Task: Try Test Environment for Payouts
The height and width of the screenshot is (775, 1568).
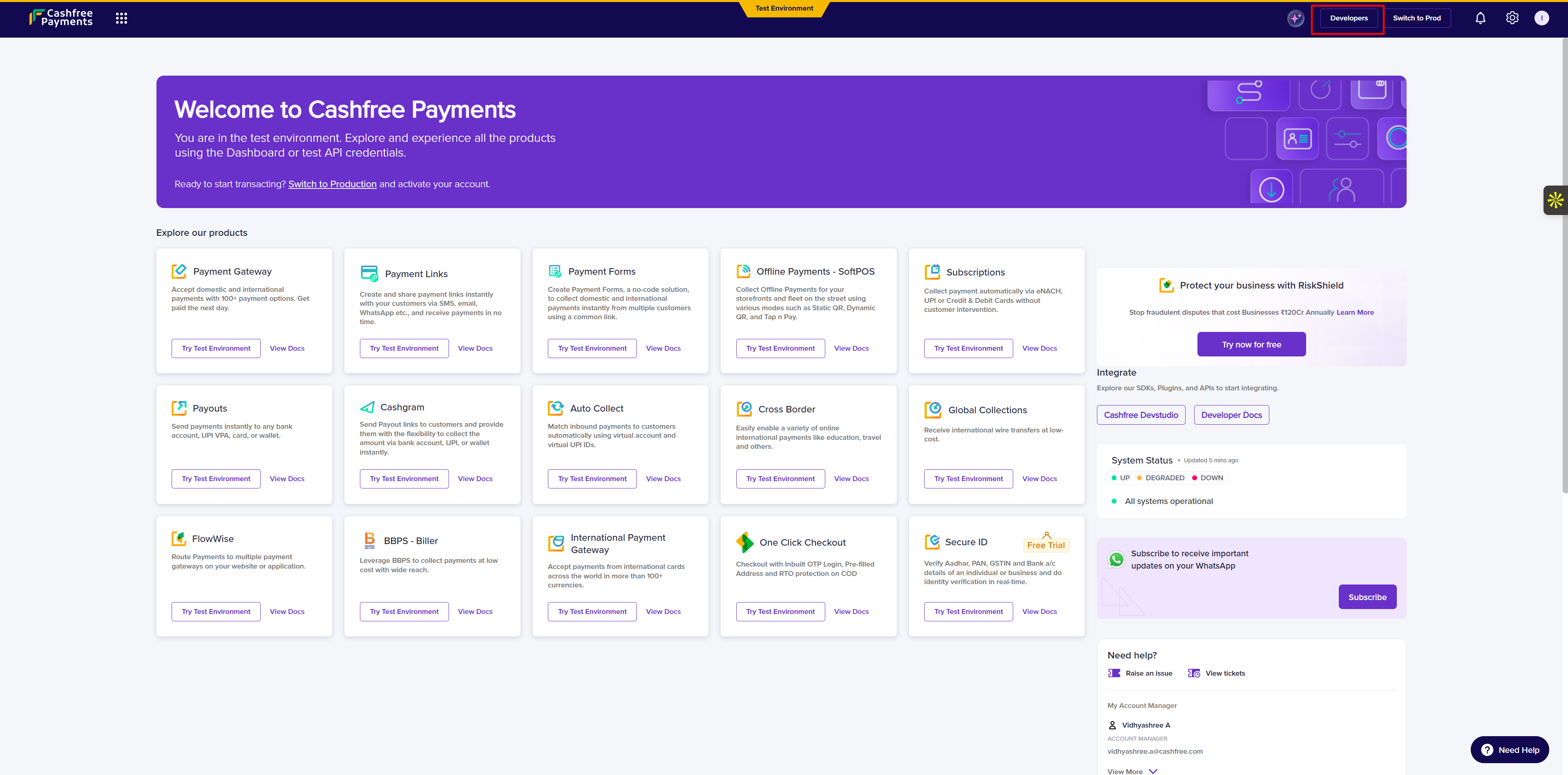Action: 216,479
